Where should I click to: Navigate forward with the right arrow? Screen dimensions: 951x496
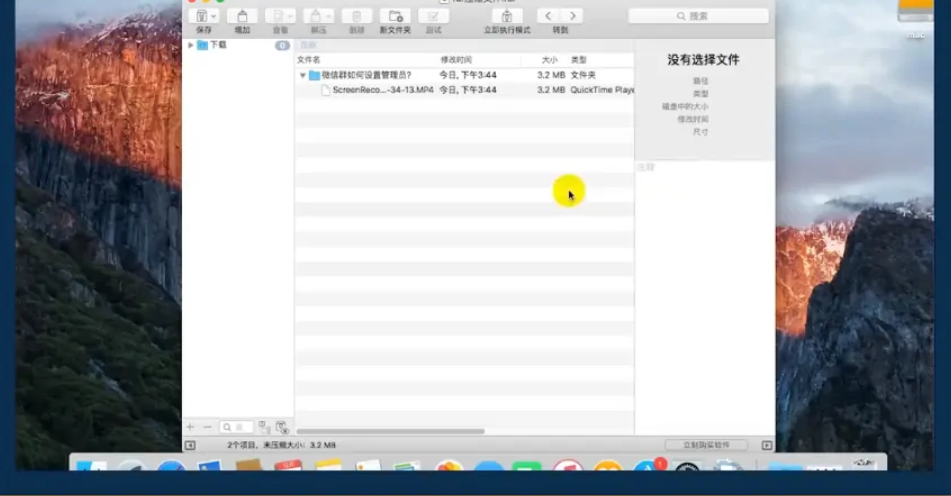point(572,16)
